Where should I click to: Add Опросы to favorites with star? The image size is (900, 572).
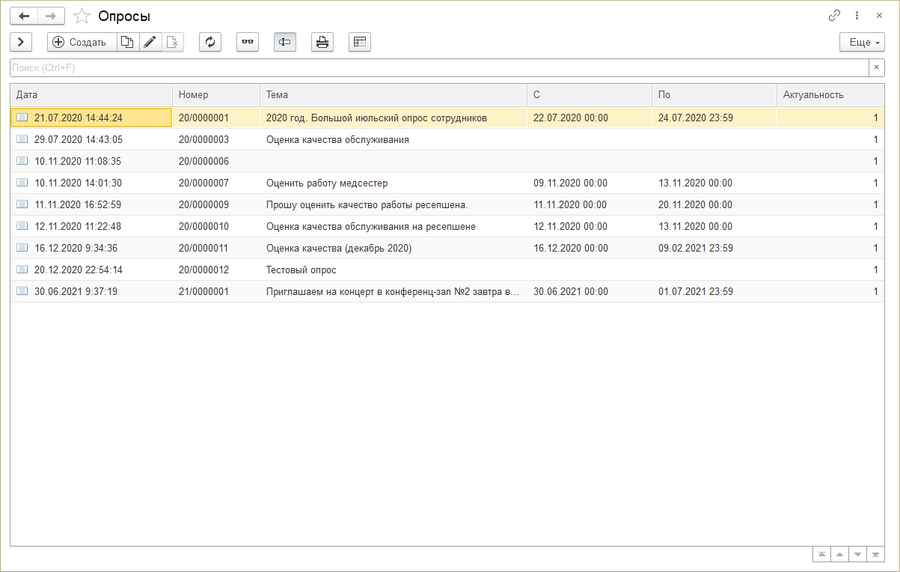[x=82, y=16]
